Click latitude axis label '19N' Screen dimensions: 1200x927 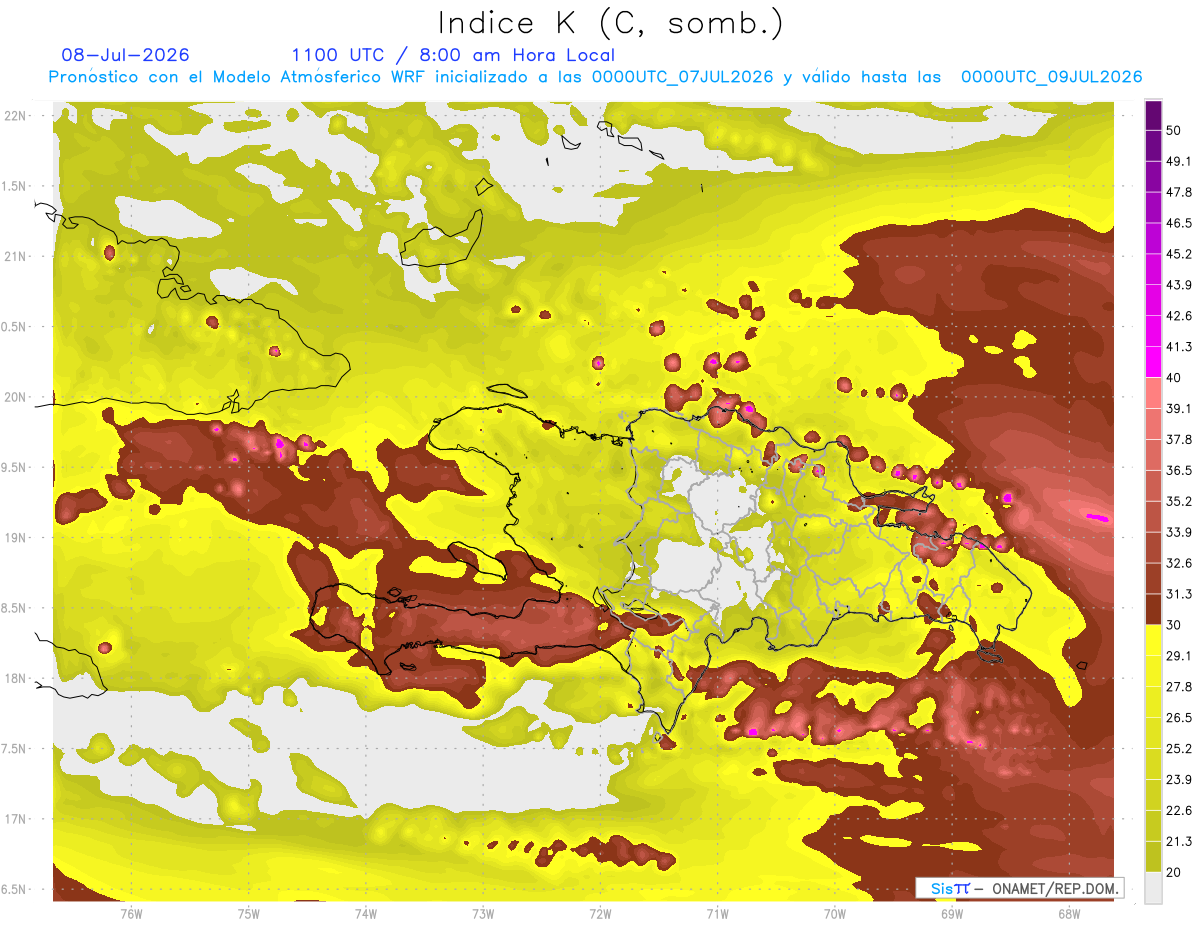[15, 538]
